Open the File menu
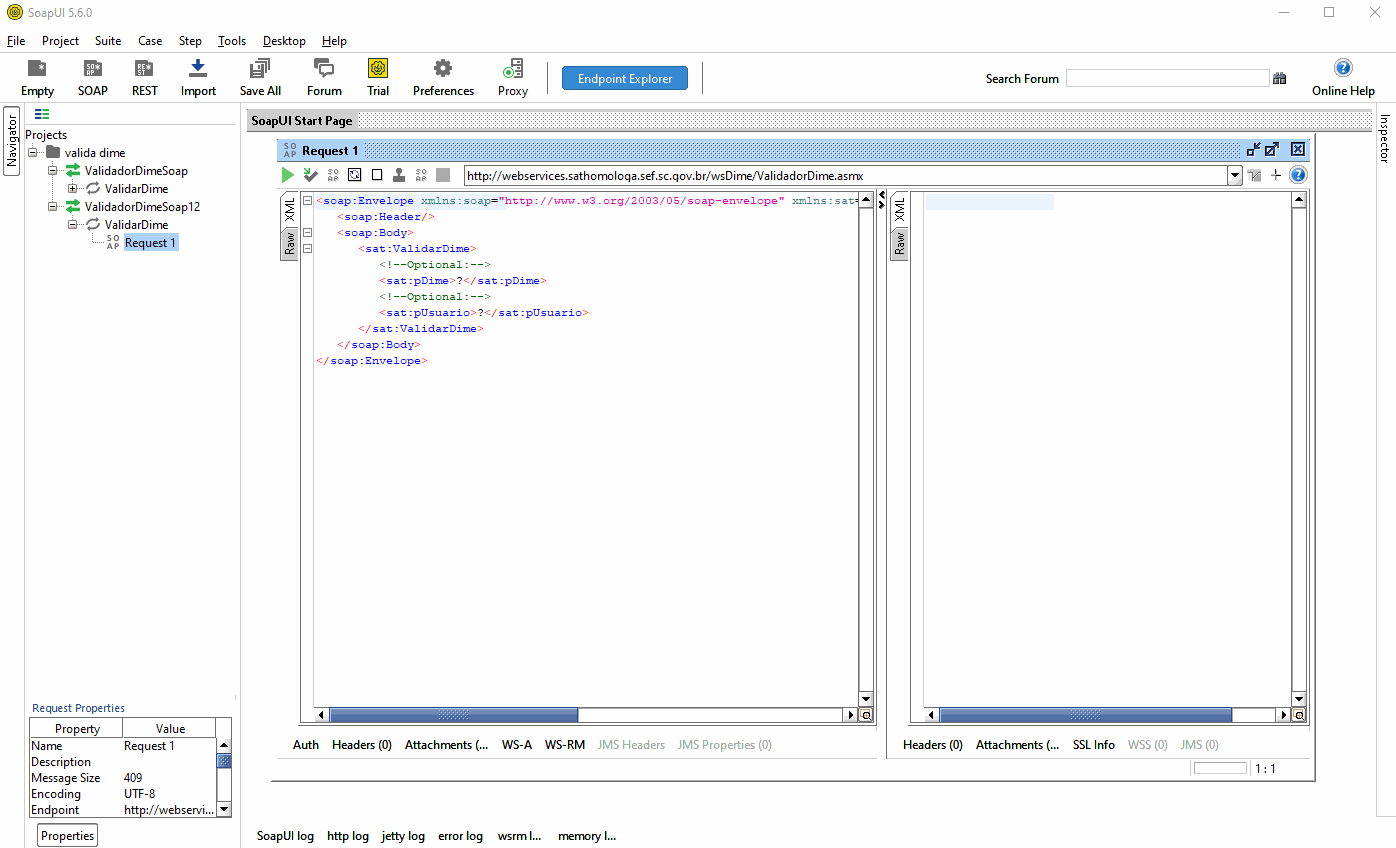The height and width of the screenshot is (848, 1396). pyautogui.click(x=16, y=41)
